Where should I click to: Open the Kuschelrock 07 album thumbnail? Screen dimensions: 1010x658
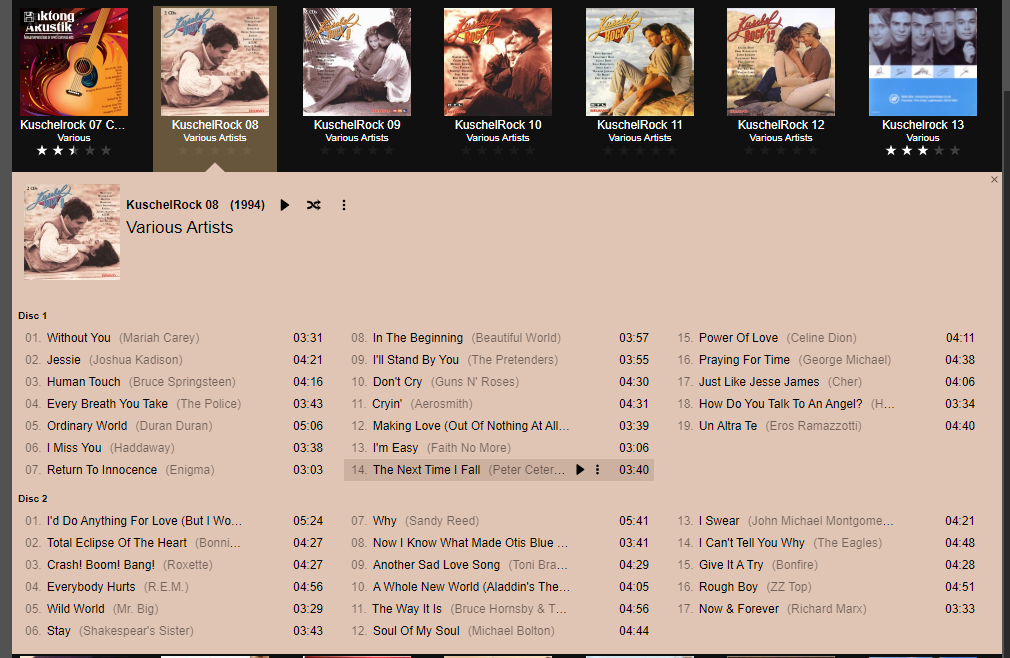[x=74, y=62]
